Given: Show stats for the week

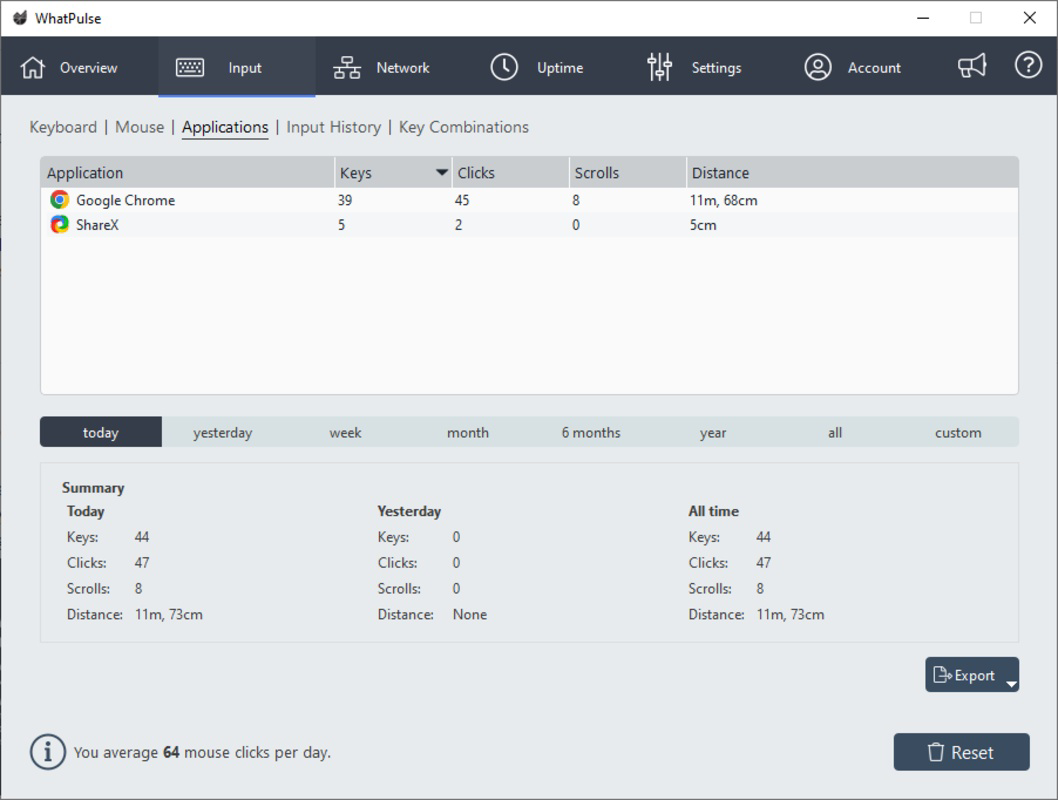Looking at the screenshot, I should [x=345, y=432].
